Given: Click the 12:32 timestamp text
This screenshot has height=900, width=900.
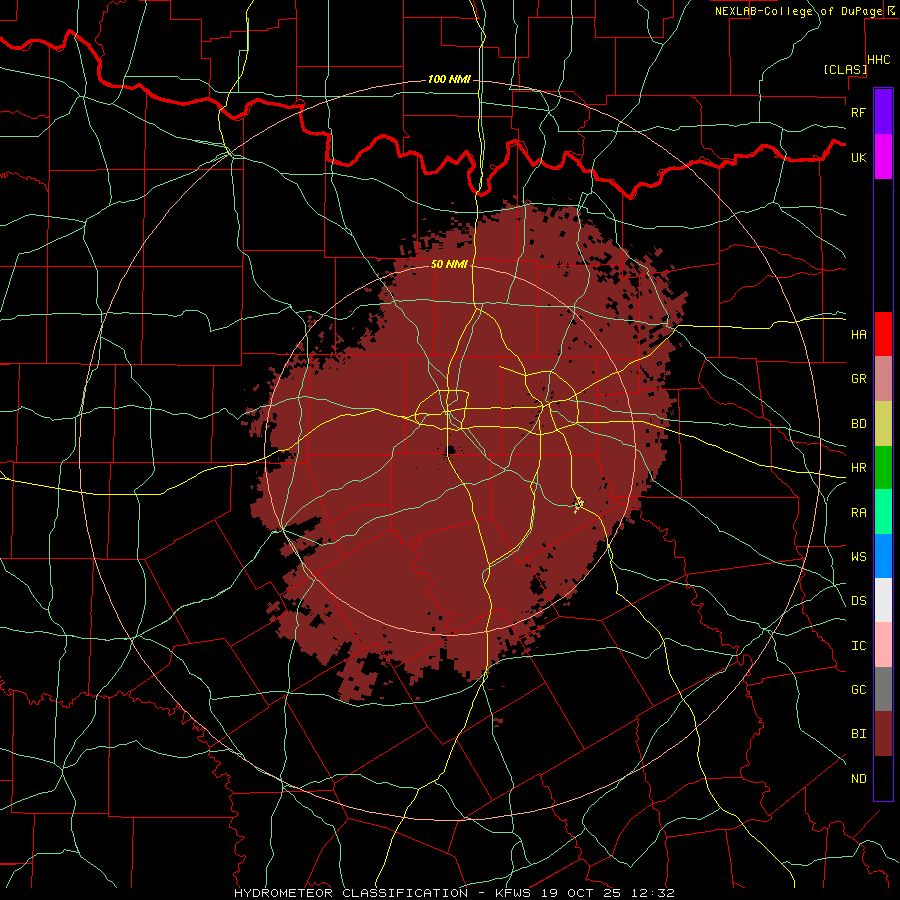Looking at the screenshot, I should pos(654,893).
